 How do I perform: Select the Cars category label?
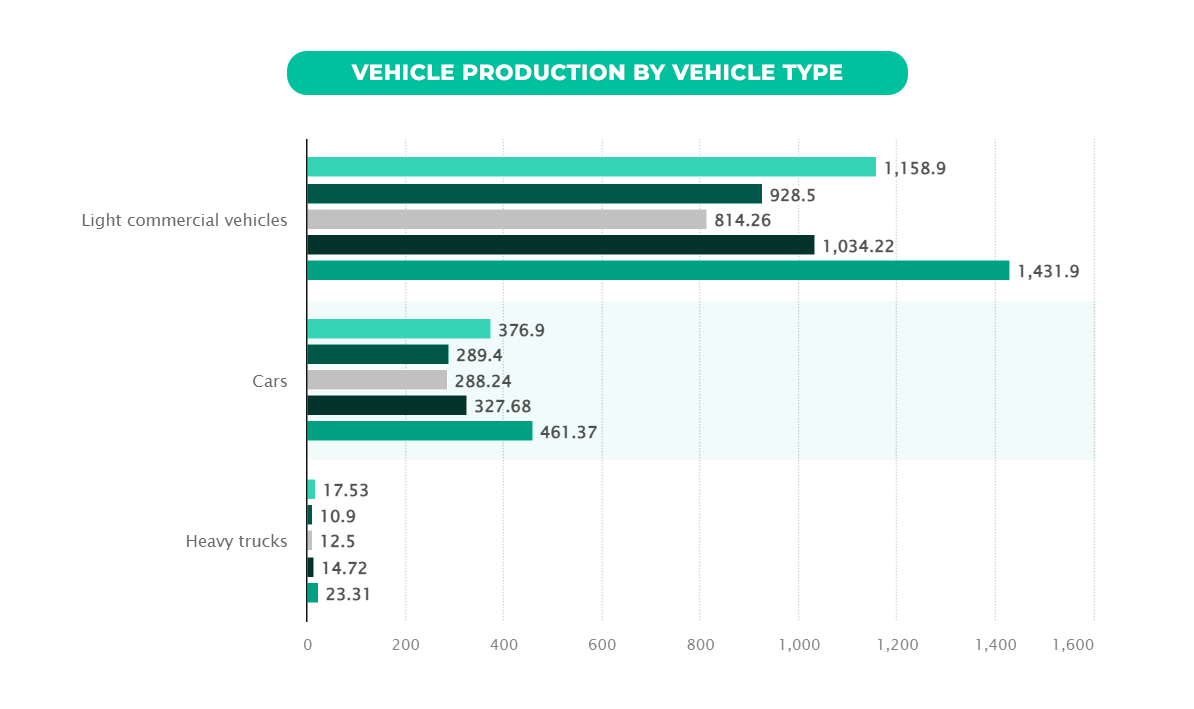coord(270,381)
